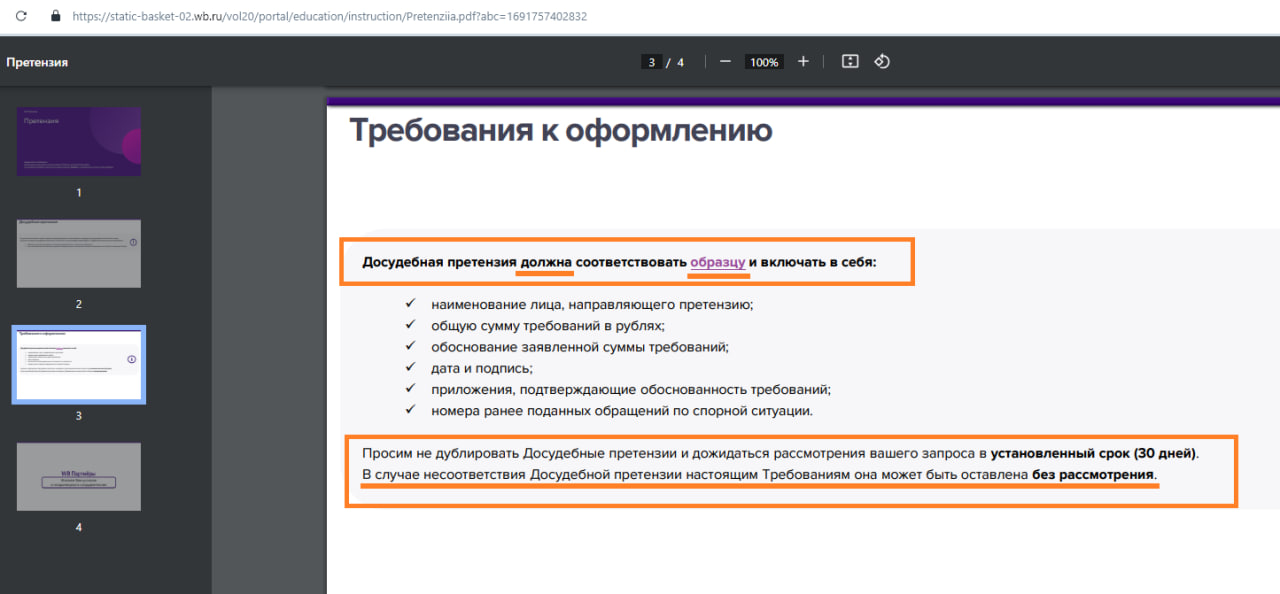Zoom out using the minus icon

pyautogui.click(x=724, y=61)
